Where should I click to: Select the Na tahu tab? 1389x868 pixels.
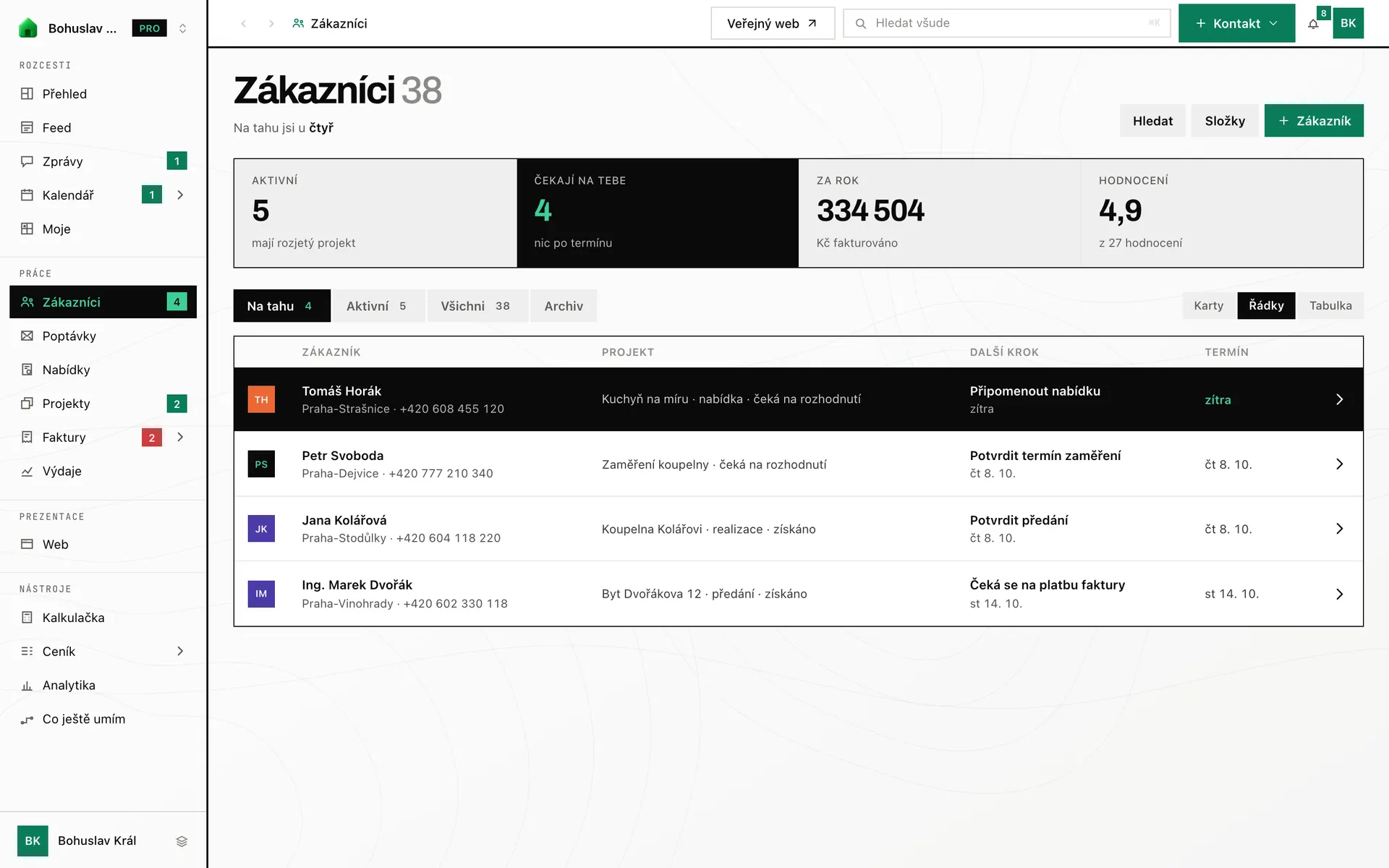281,306
